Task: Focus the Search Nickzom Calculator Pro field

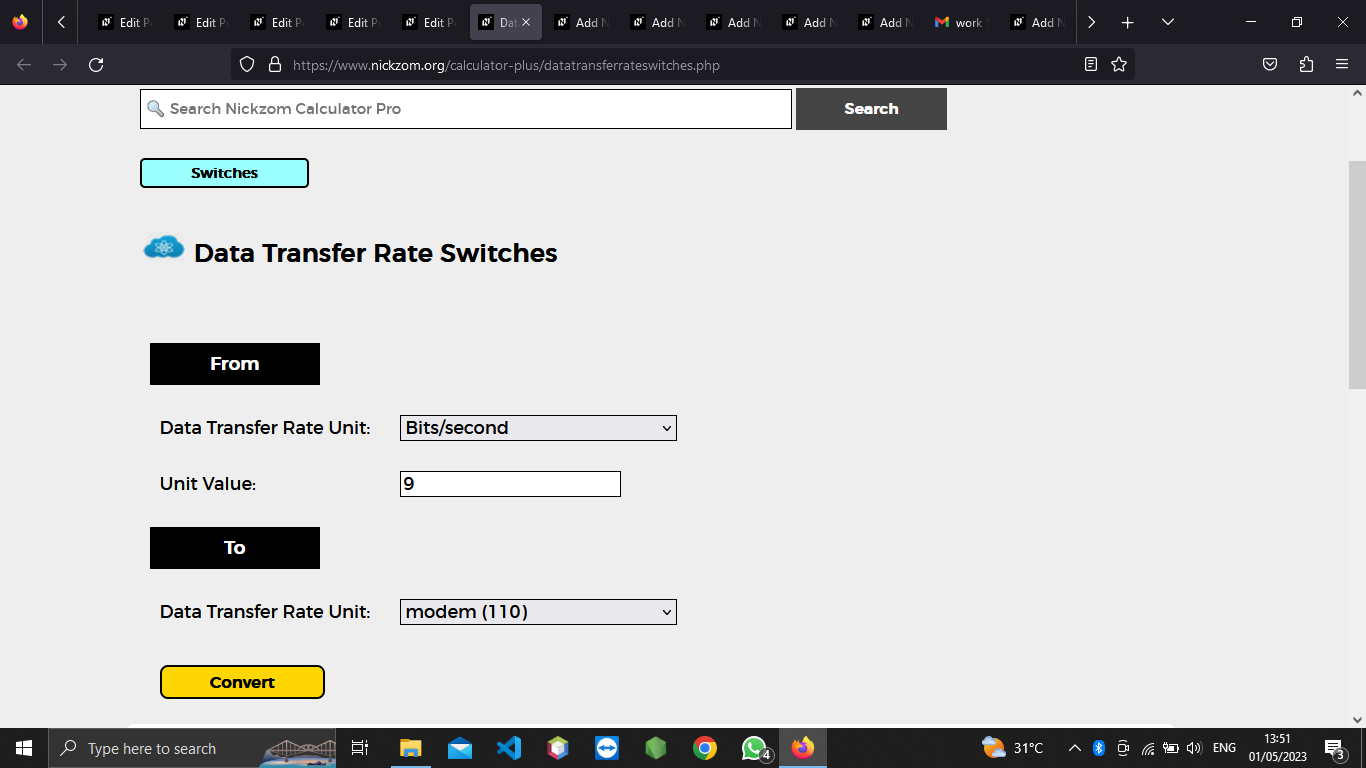Action: coord(466,109)
